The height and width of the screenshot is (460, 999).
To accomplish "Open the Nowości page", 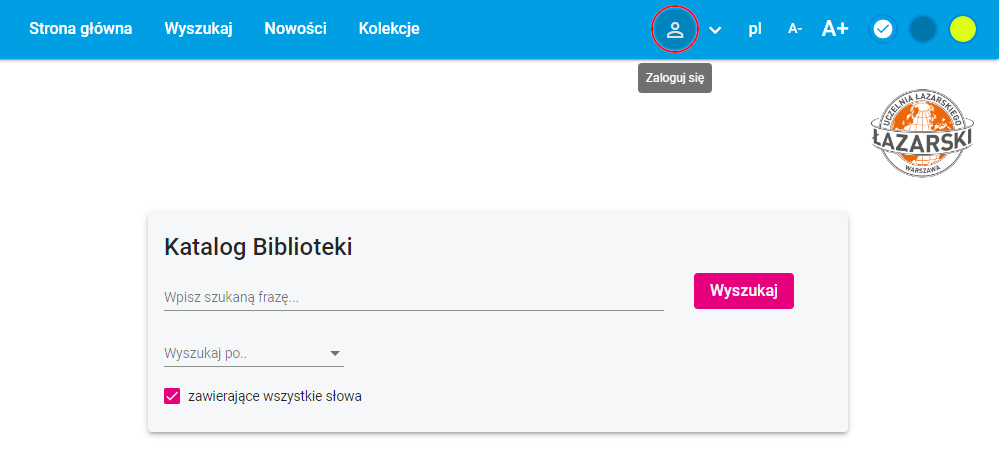I will click(296, 29).
